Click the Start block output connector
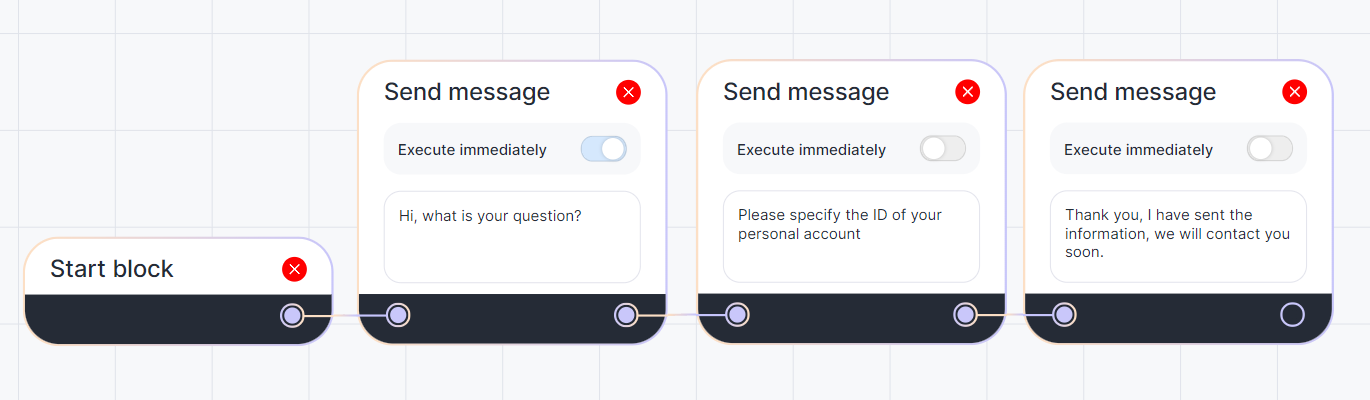This screenshot has height=400, width=1370. coord(291,316)
